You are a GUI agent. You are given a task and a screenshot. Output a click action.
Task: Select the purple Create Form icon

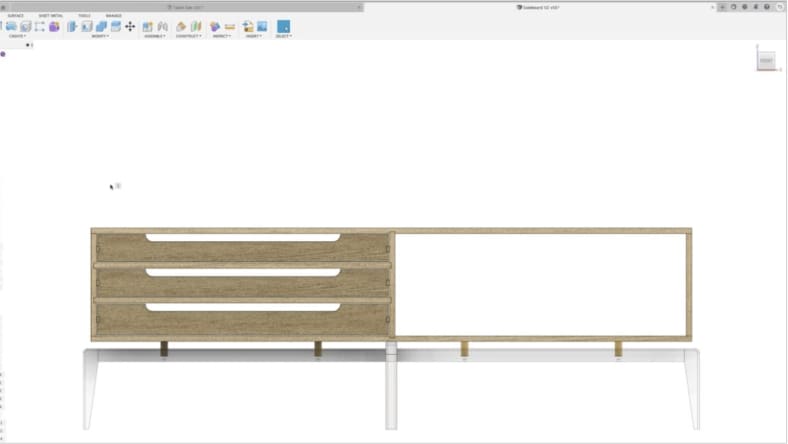point(54,27)
